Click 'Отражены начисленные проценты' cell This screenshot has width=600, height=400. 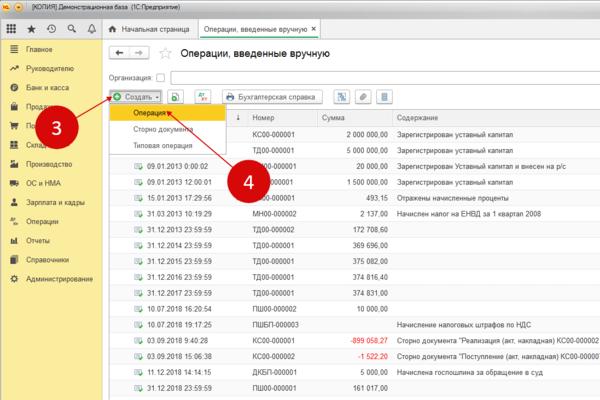point(453,198)
